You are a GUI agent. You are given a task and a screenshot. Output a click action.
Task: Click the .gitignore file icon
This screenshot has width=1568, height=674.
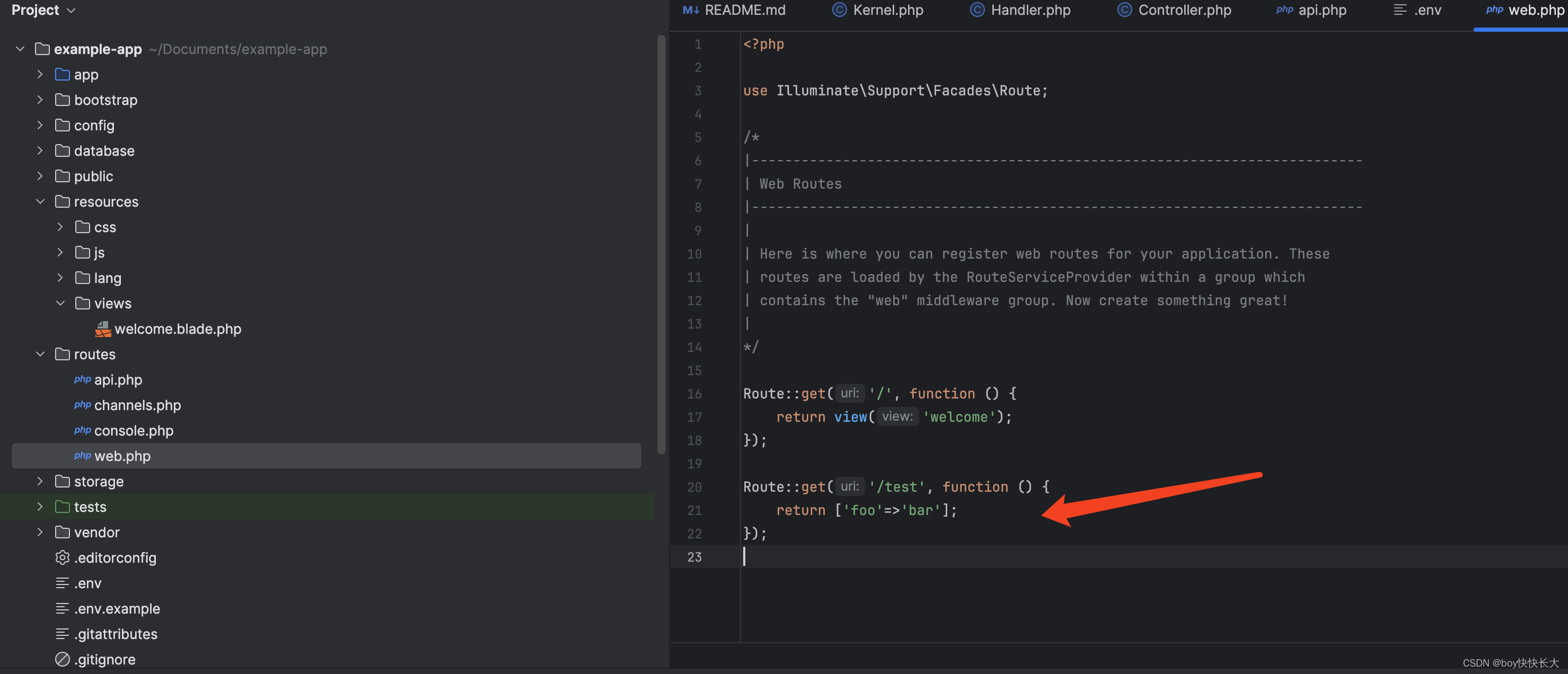pos(62,659)
